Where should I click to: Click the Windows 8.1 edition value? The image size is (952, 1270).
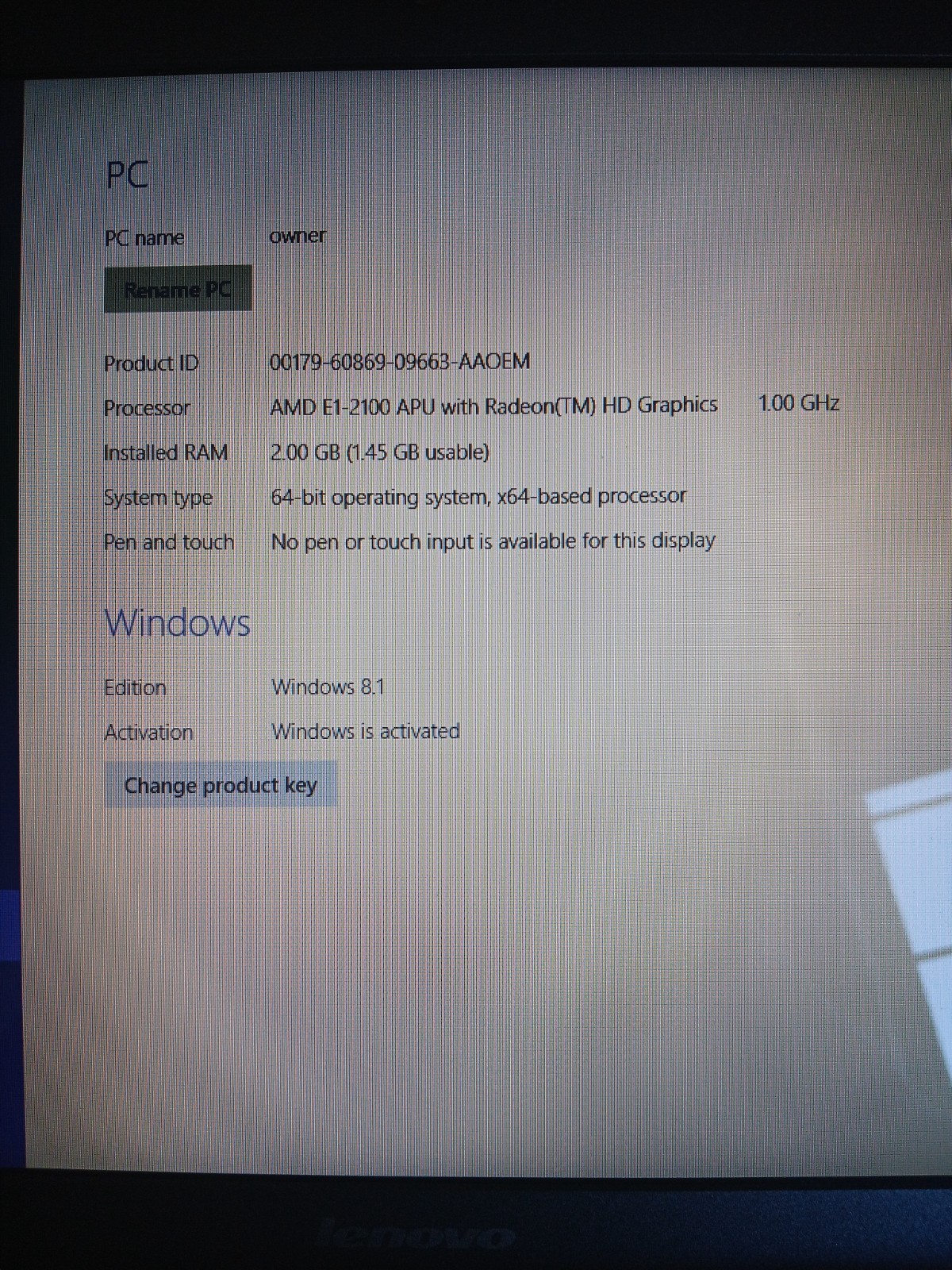(328, 686)
